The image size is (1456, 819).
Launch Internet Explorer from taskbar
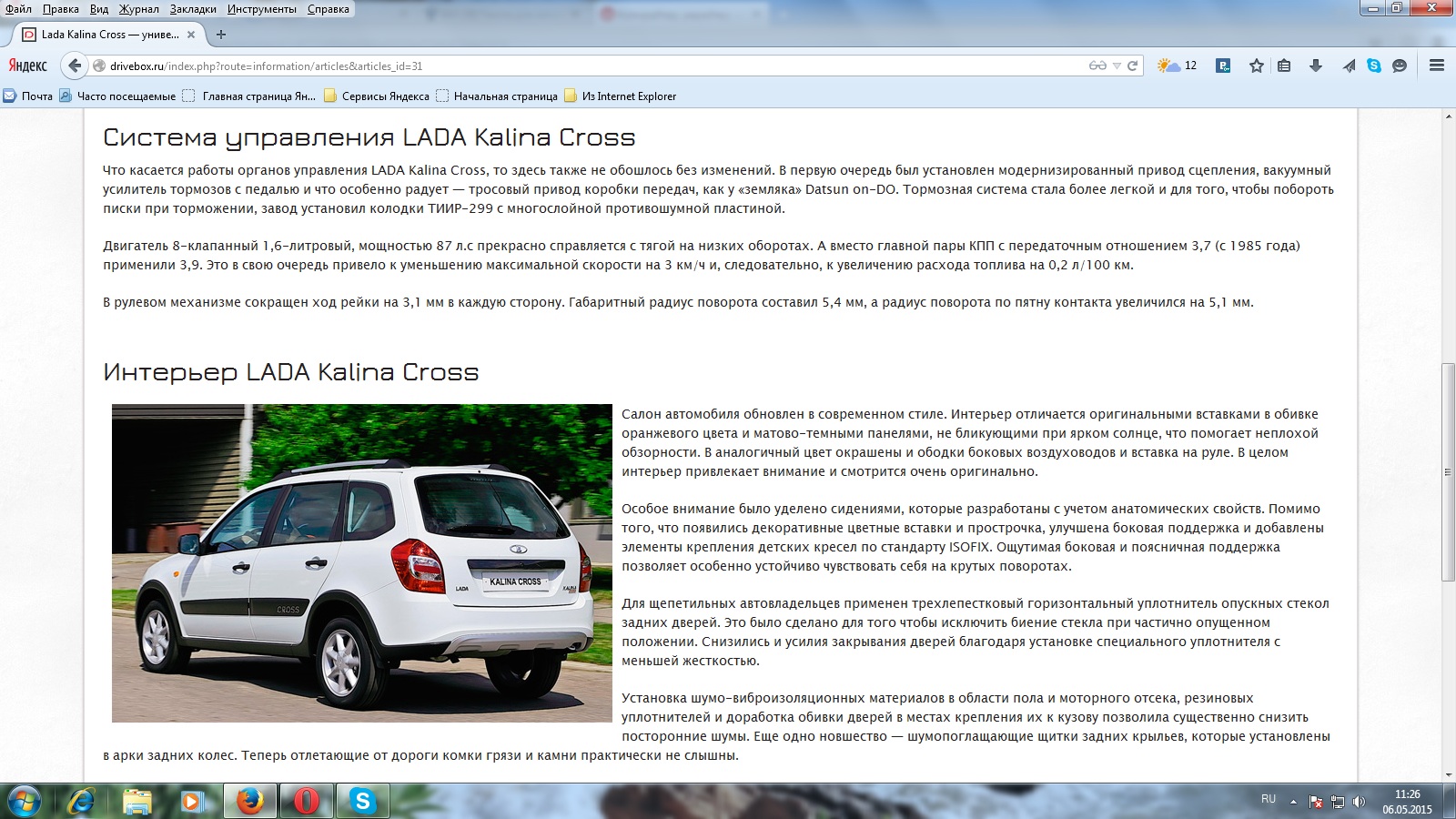pos(82,801)
